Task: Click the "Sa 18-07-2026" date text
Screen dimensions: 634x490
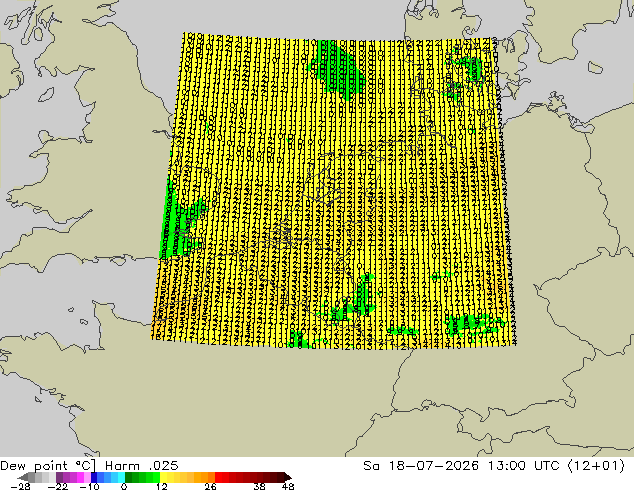Action: coord(421,466)
